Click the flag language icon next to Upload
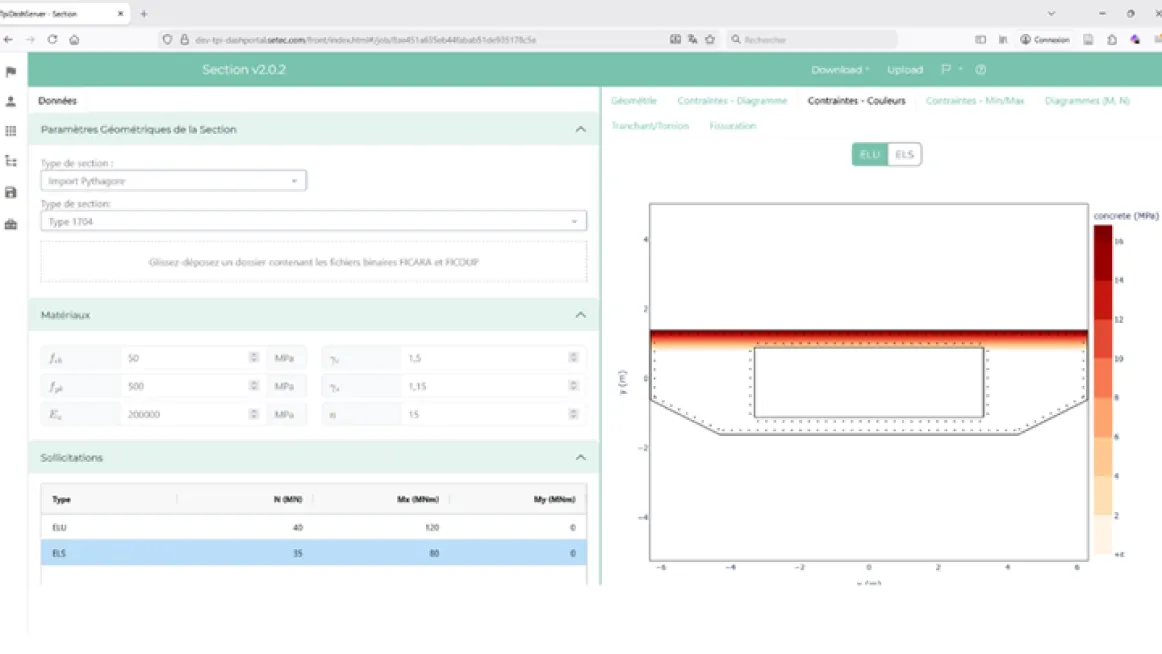1162x654 pixels. pos(944,69)
